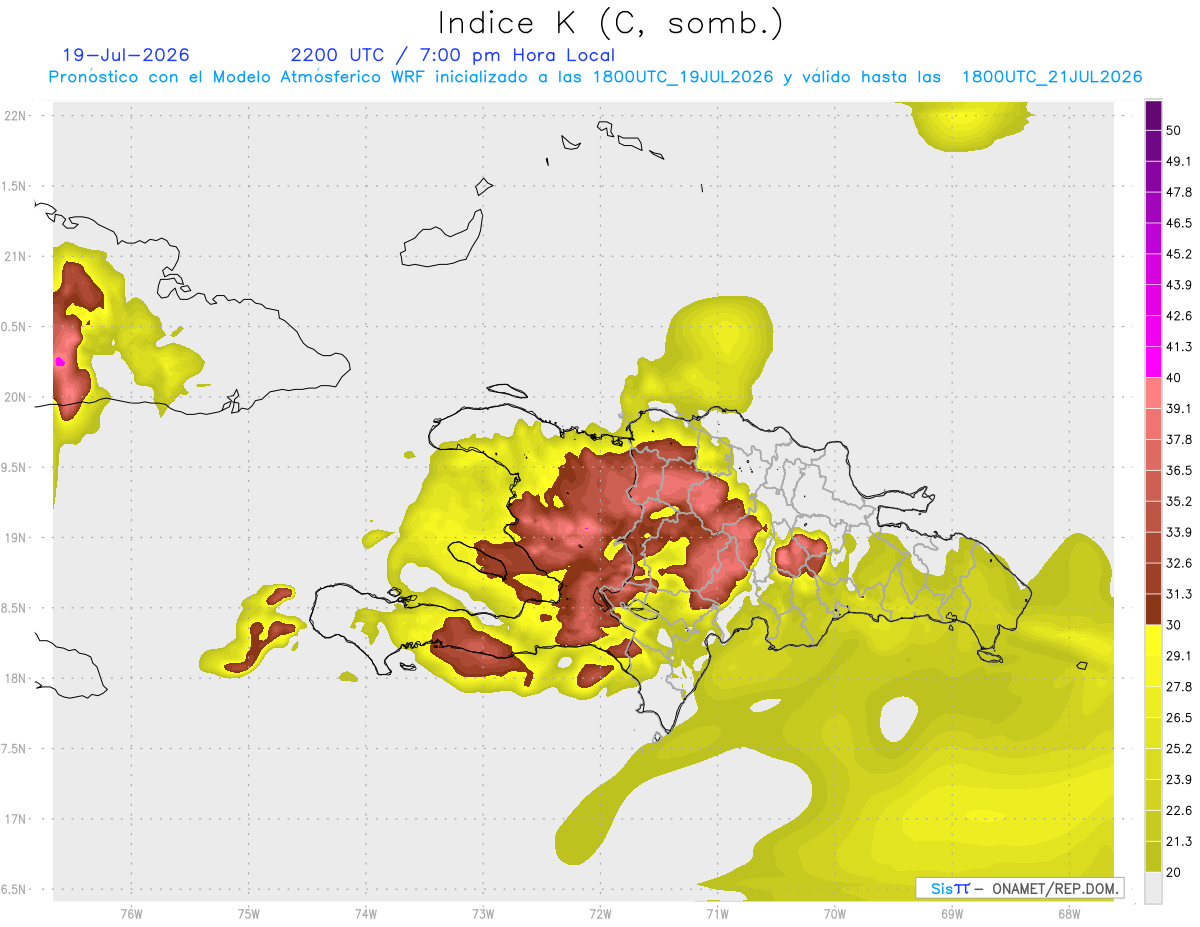
Task: Click the colorbar value "47.8"
Action: pos(1179,192)
